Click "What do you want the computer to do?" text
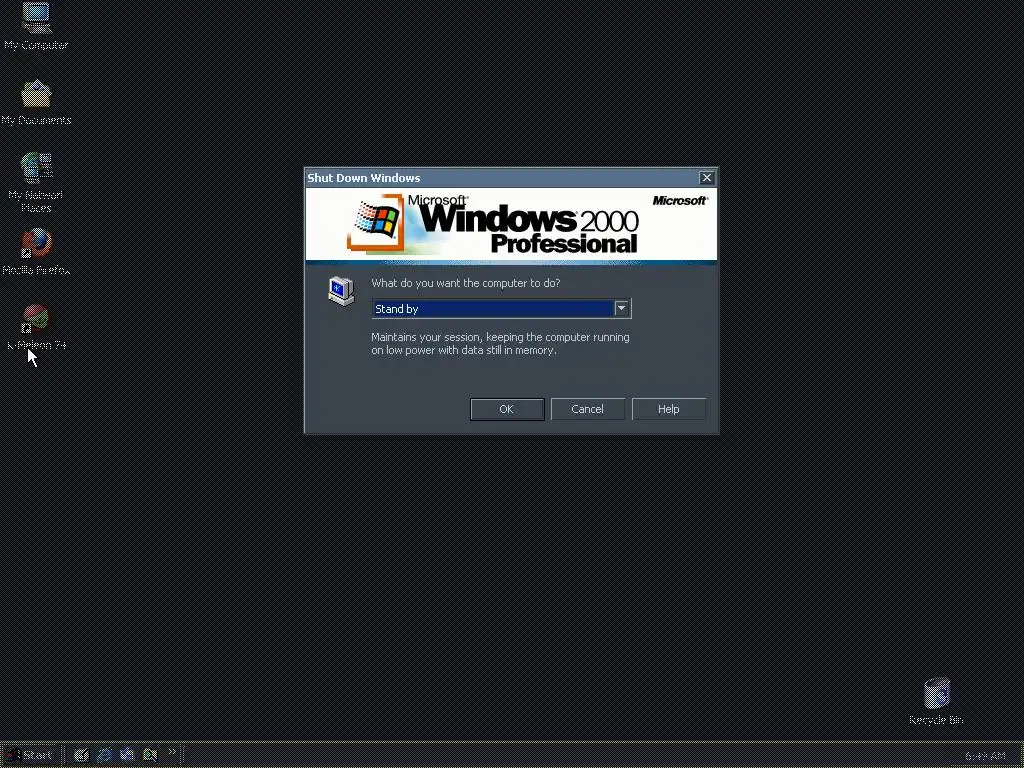This screenshot has width=1024, height=768. click(x=466, y=283)
